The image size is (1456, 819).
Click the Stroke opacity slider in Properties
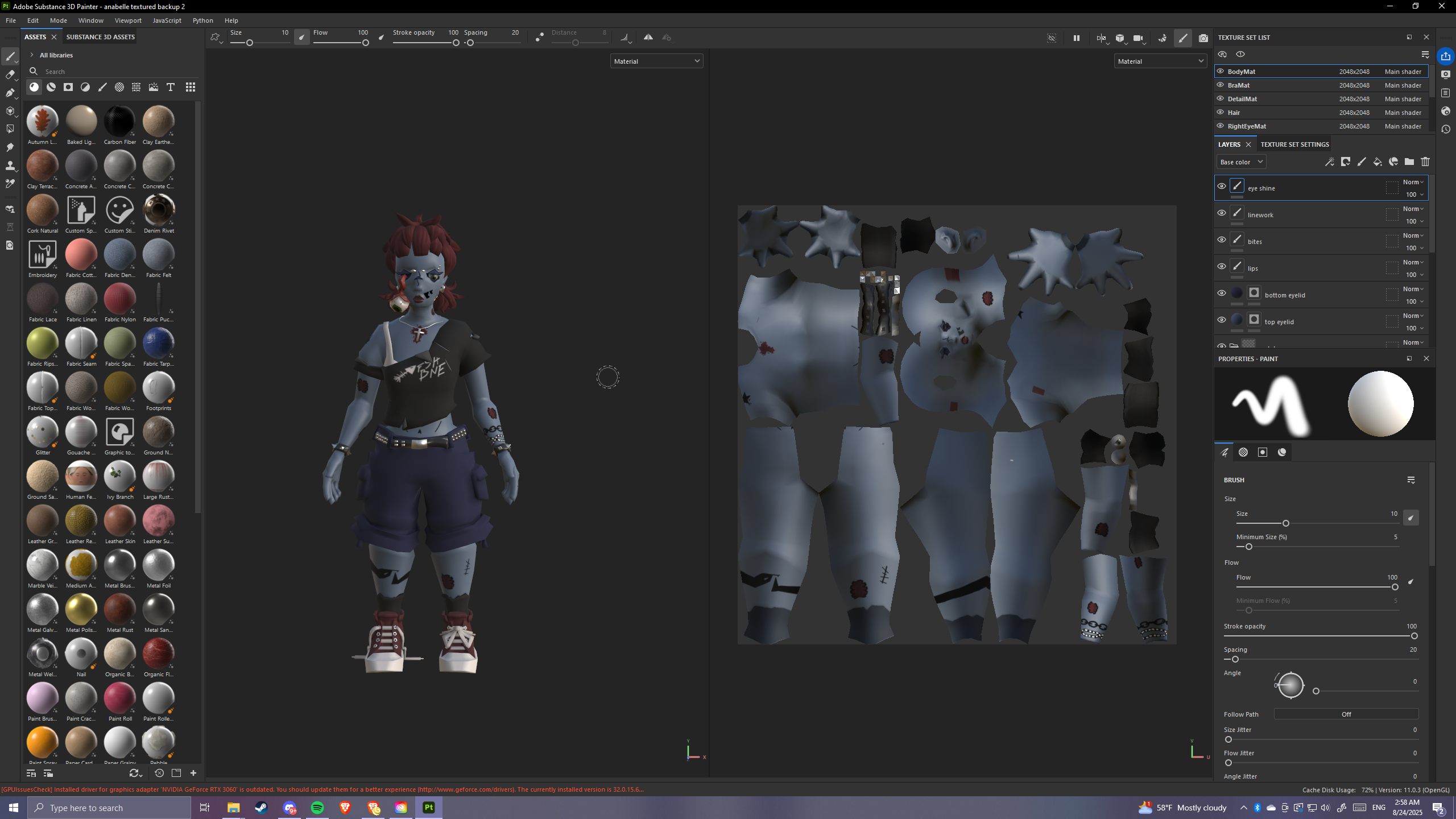(x=1319, y=636)
